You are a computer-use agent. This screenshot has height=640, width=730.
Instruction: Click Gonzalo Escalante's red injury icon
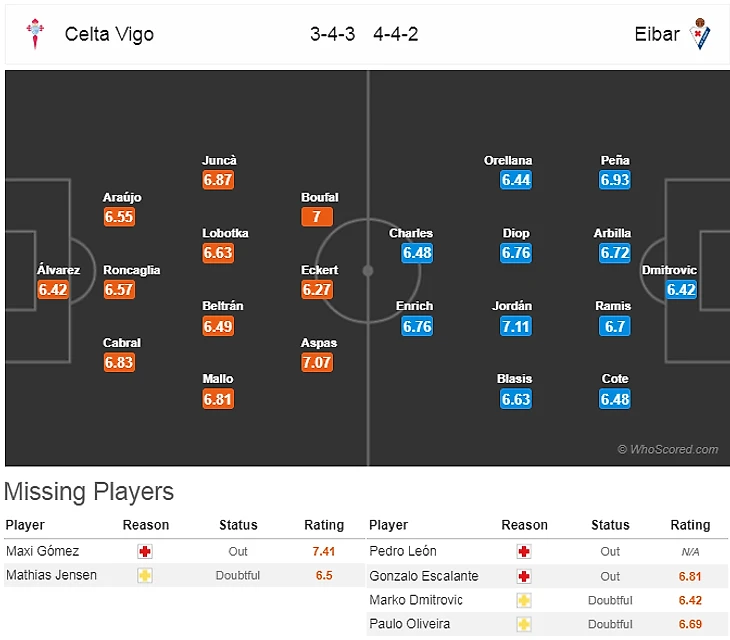point(524,576)
